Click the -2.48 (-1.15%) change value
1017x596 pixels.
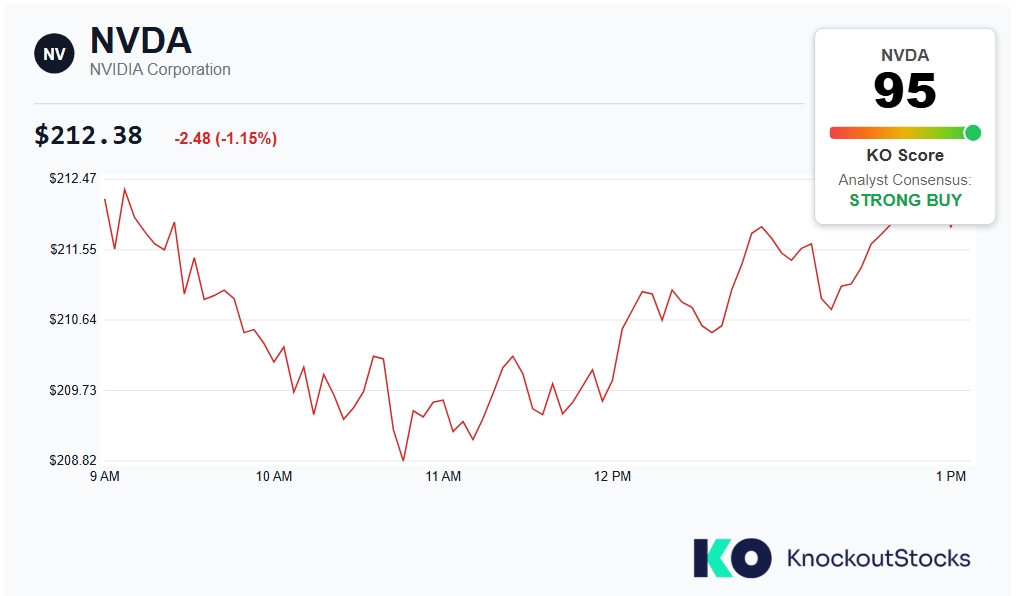point(226,138)
